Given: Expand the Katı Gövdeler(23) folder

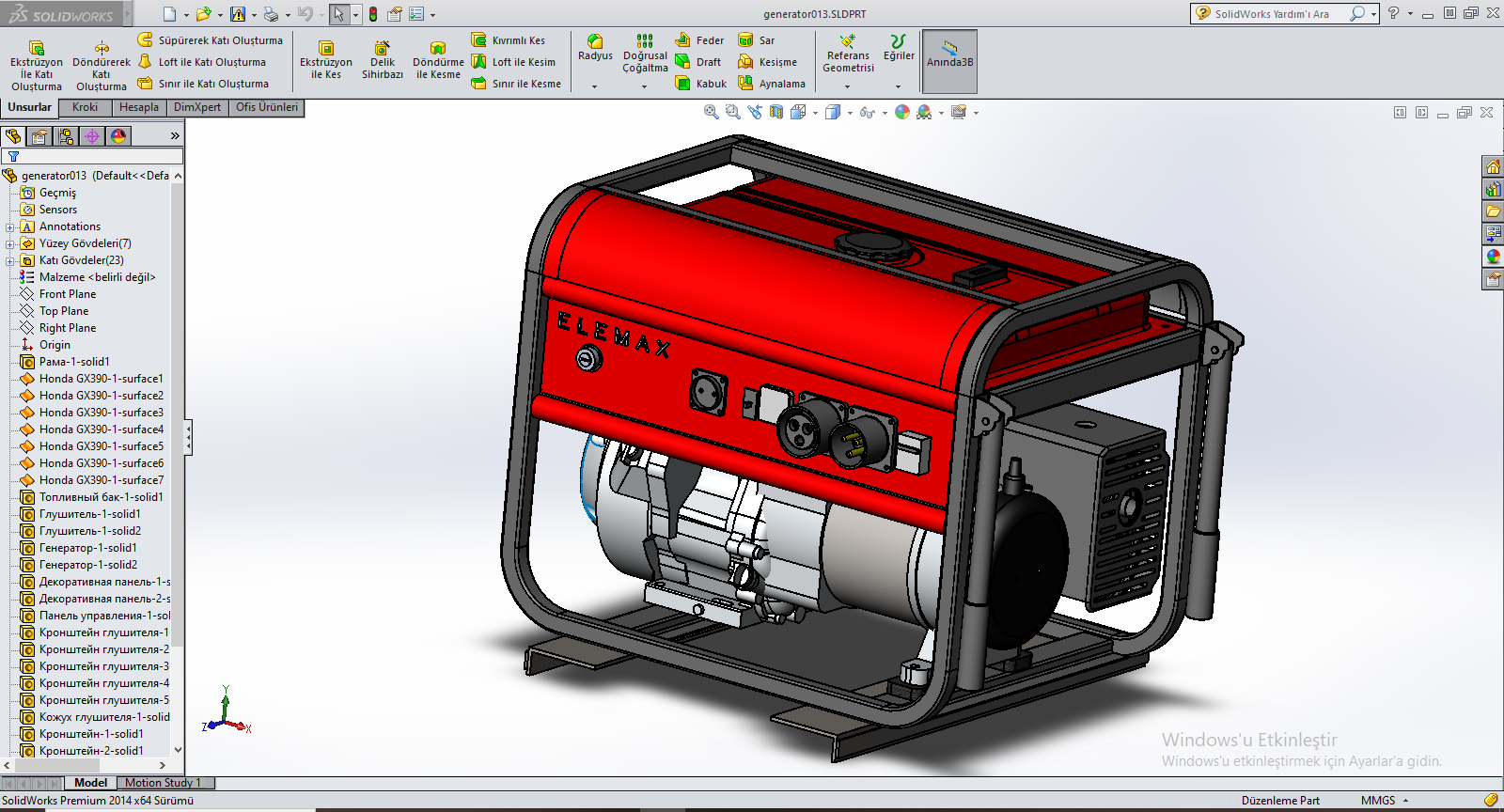Looking at the screenshot, I should coord(10,260).
